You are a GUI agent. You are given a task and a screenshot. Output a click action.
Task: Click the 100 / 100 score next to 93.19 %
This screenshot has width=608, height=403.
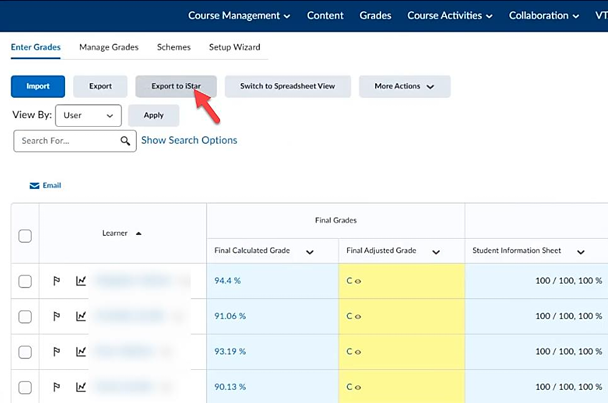(x=568, y=351)
